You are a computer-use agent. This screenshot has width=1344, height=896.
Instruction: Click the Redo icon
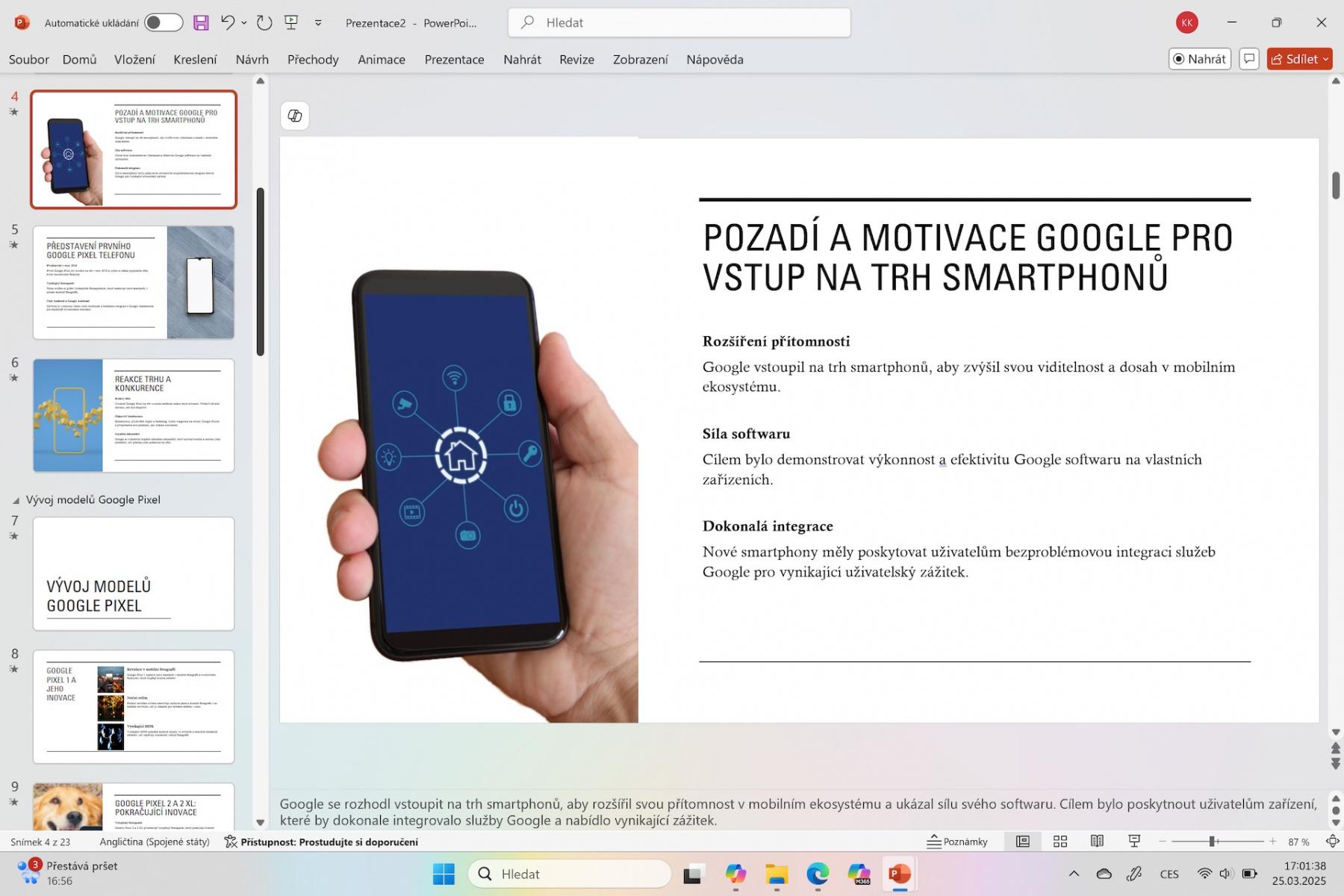[264, 22]
